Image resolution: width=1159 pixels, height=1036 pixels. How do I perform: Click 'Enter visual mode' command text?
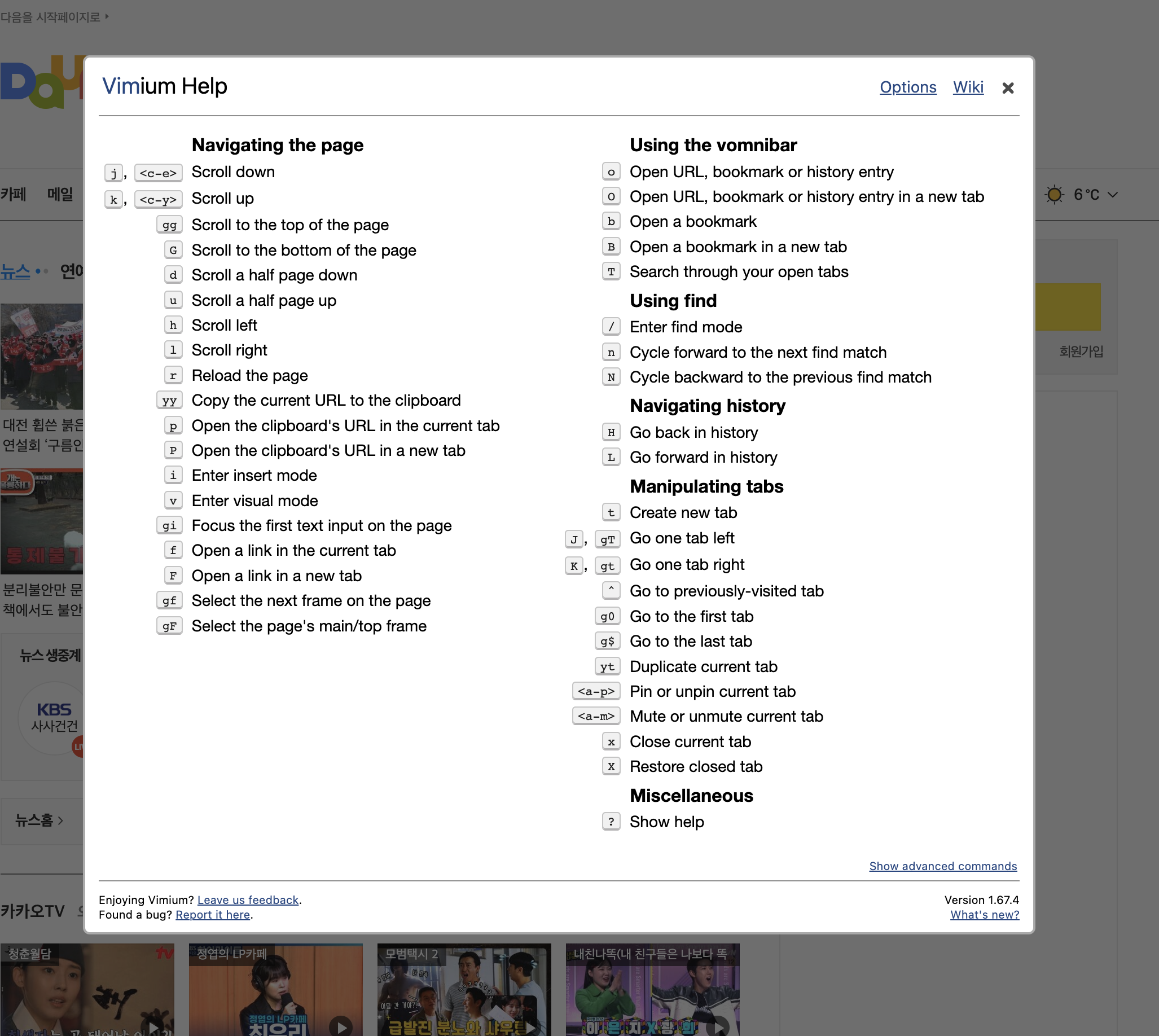254,501
